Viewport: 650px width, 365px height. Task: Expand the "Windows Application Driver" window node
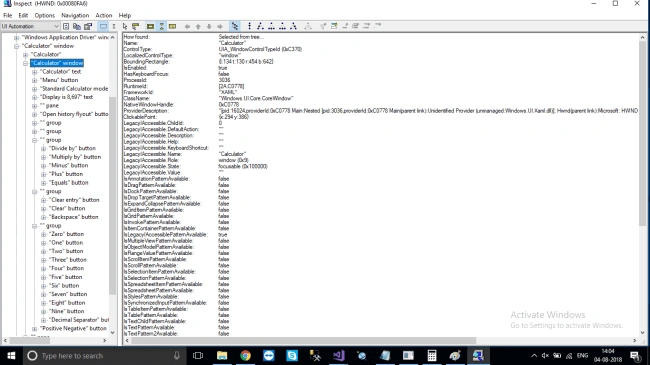(17, 37)
